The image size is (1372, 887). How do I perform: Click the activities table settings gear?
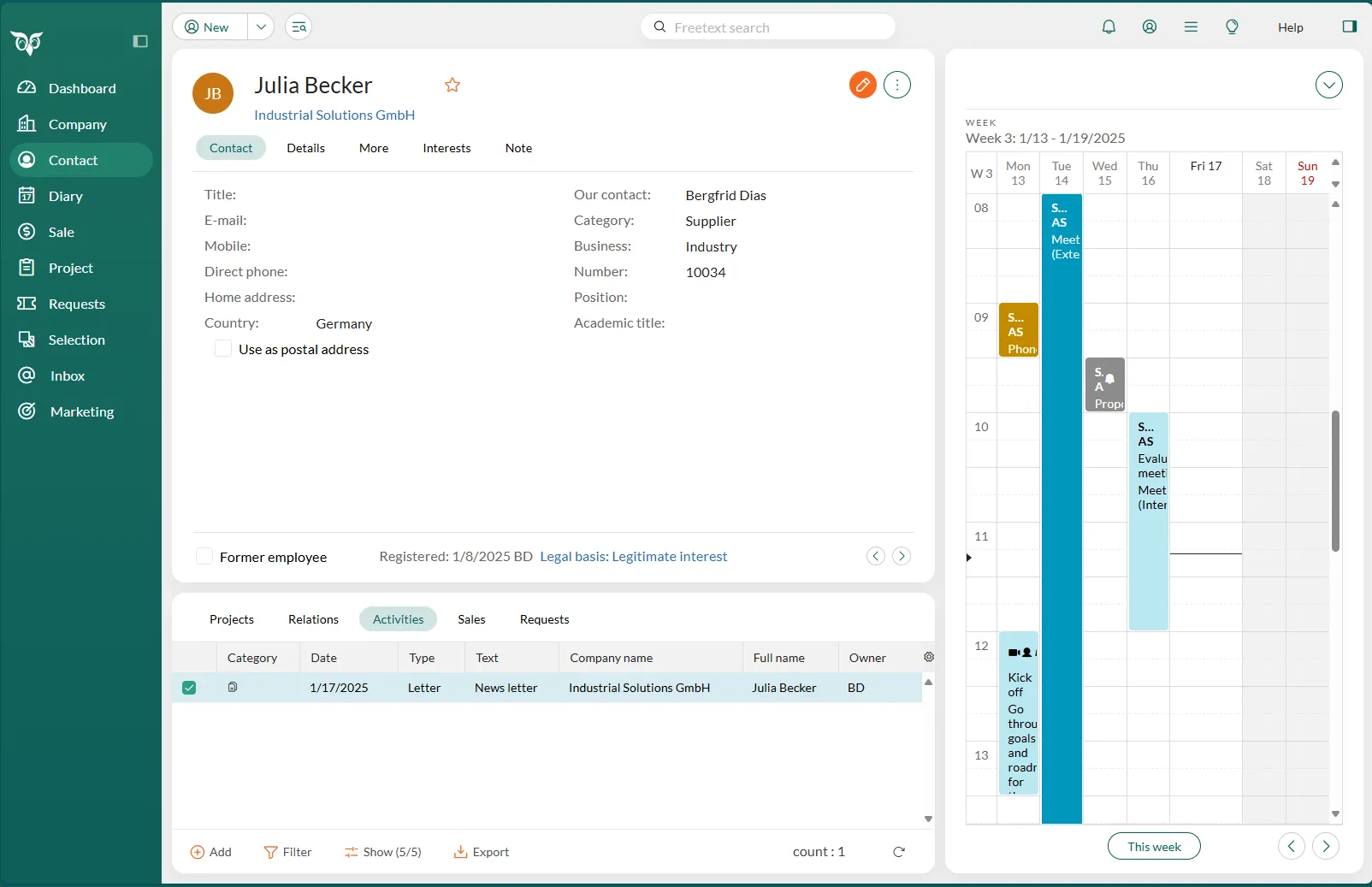(929, 657)
